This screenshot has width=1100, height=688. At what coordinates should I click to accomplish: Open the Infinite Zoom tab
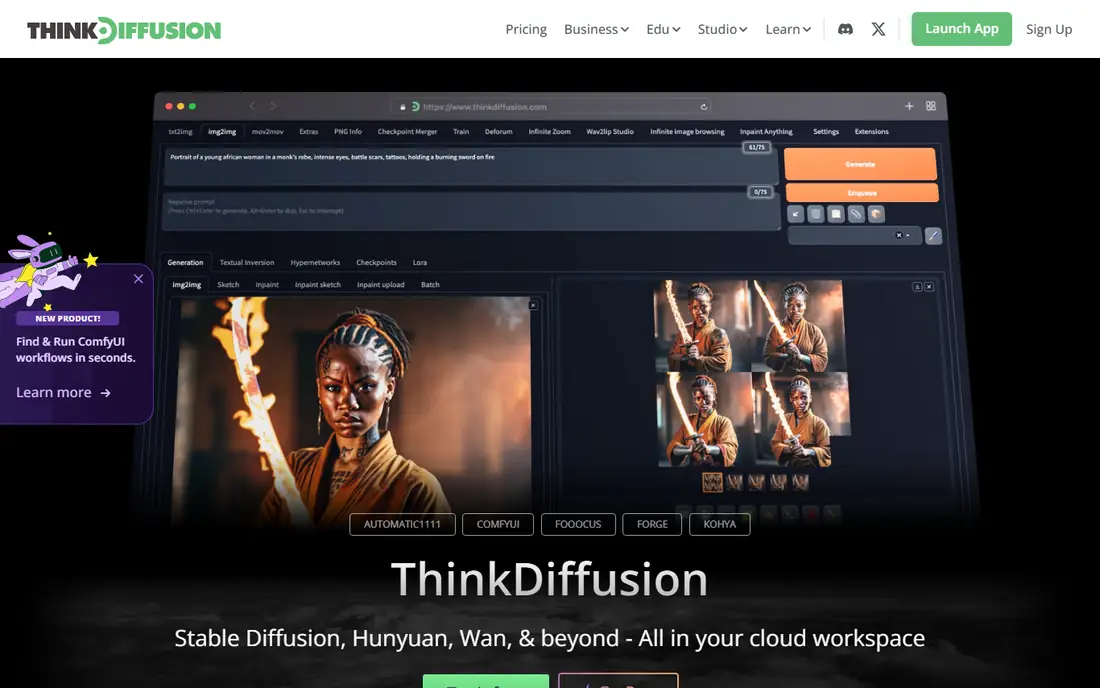click(x=549, y=131)
